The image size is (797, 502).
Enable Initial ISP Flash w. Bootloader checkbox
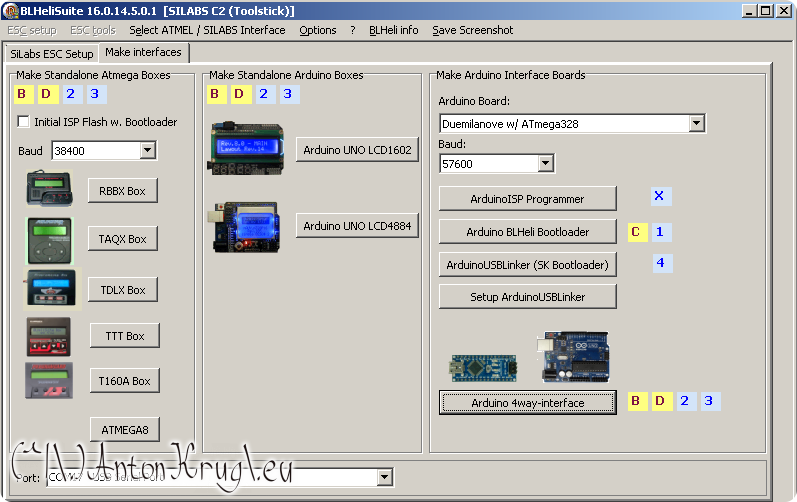23,121
